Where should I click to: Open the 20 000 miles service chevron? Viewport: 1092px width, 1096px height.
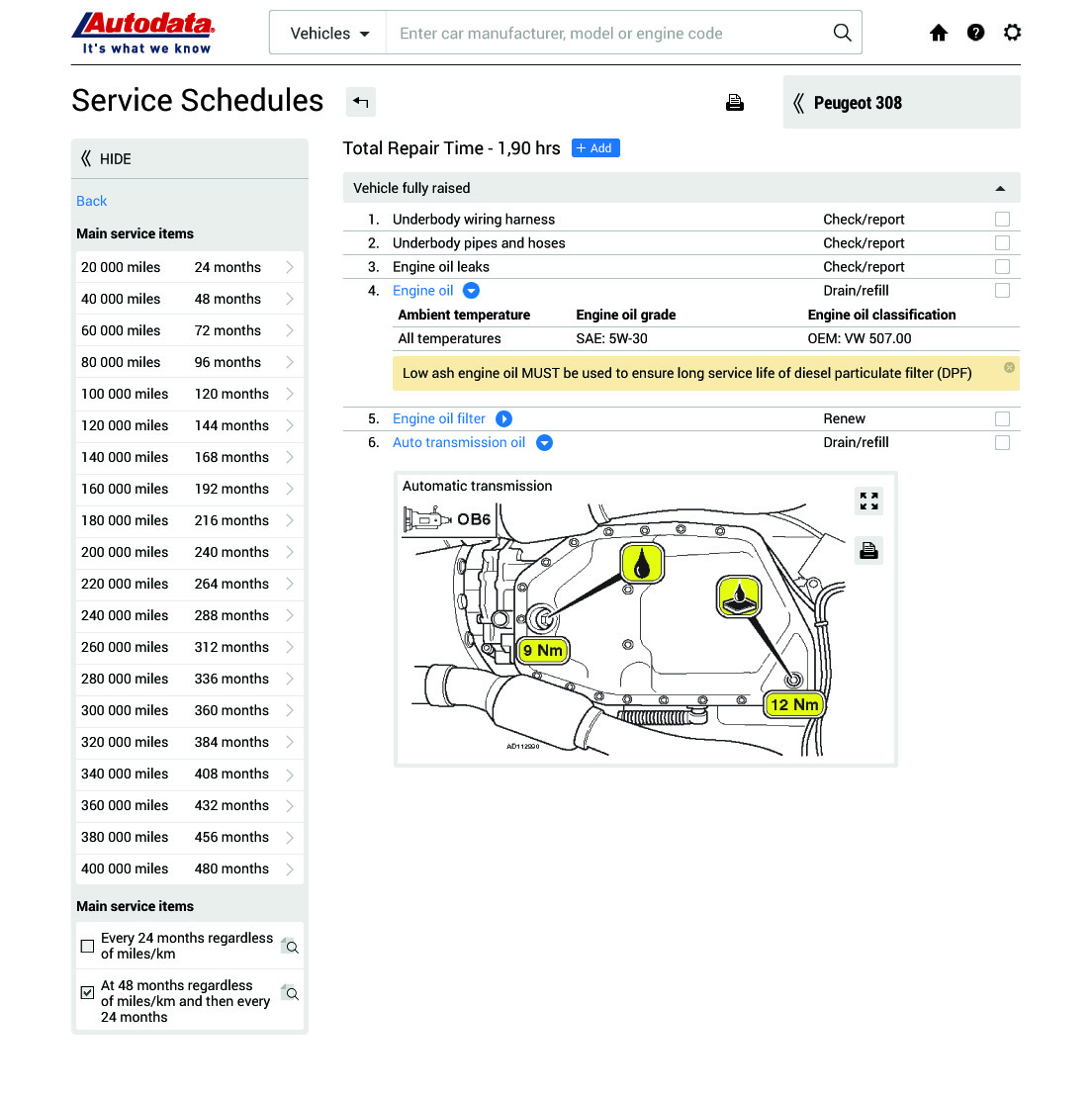click(x=290, y=267)
